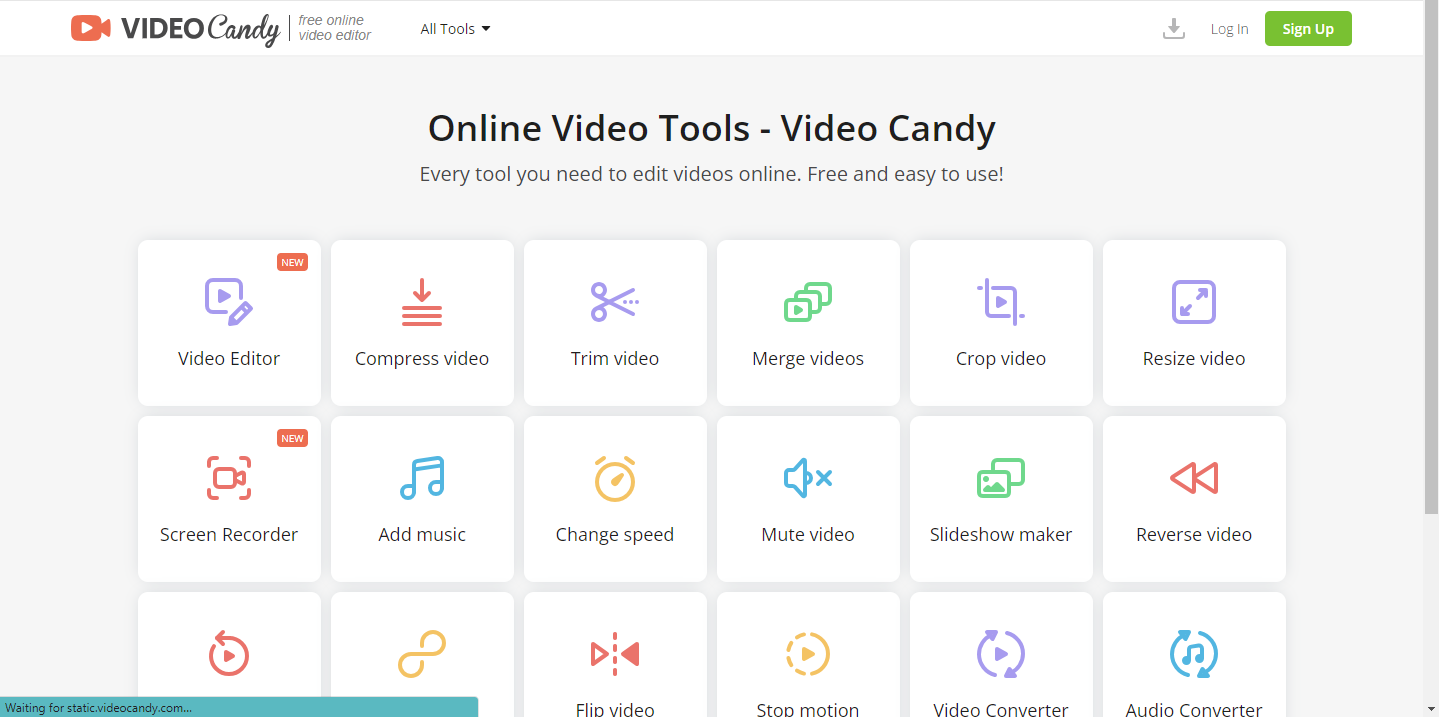Open the Crop video label
1439x717 pixels.
click(1001, 359)
